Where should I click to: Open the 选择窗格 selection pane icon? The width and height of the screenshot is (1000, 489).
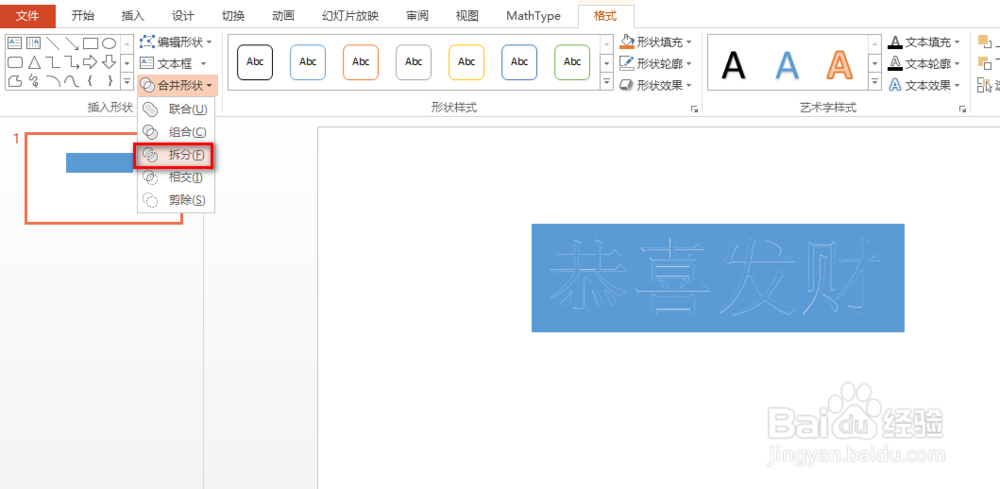985,84
